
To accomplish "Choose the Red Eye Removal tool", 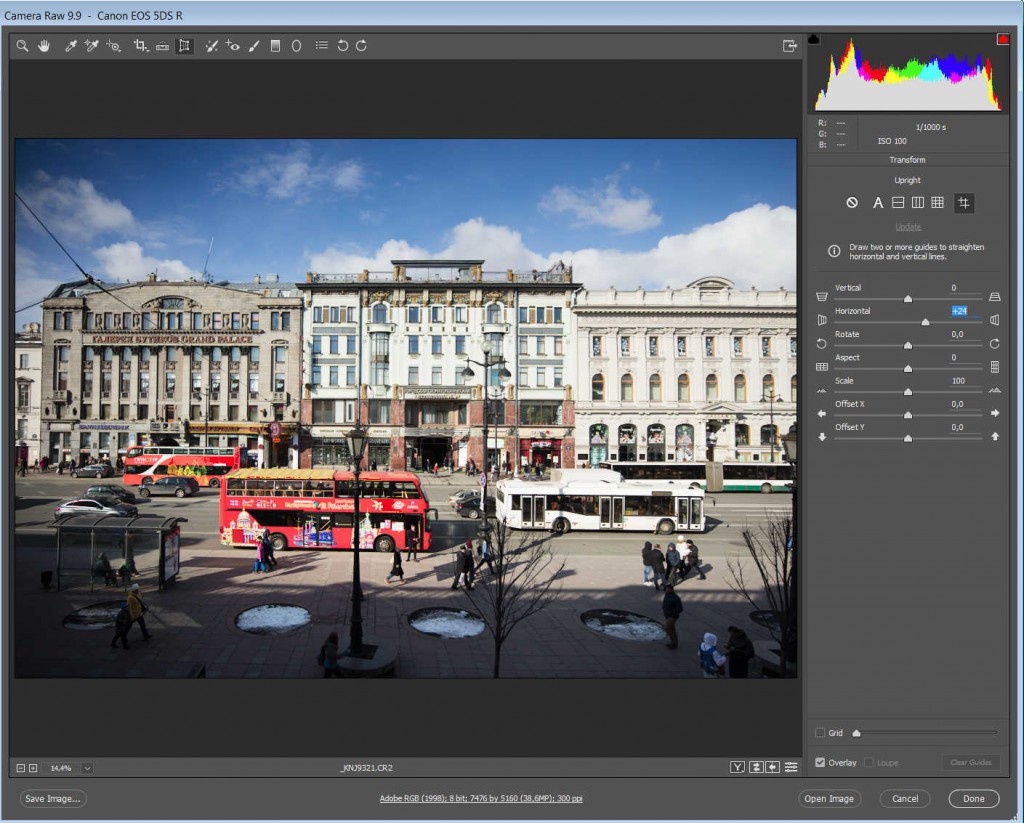I will click(x=232, y=46).
